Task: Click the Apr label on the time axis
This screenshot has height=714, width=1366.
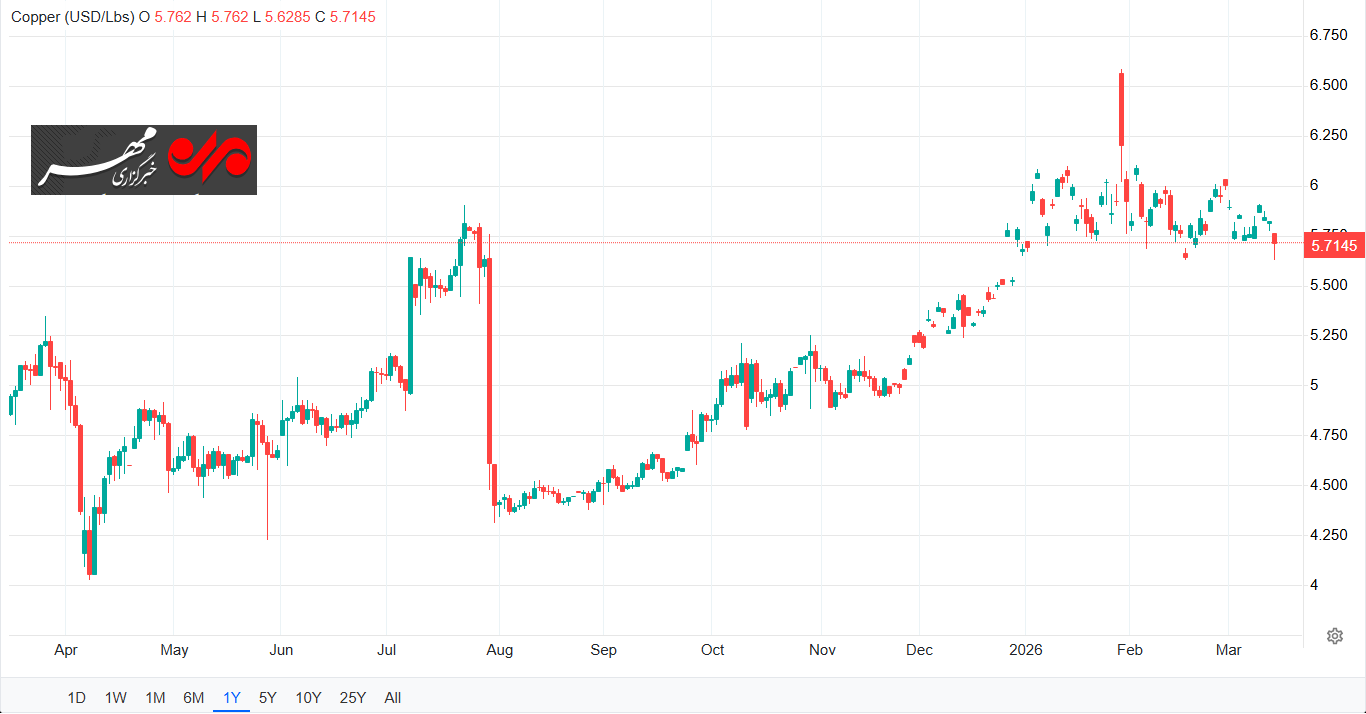Action: tap(66, 650)
